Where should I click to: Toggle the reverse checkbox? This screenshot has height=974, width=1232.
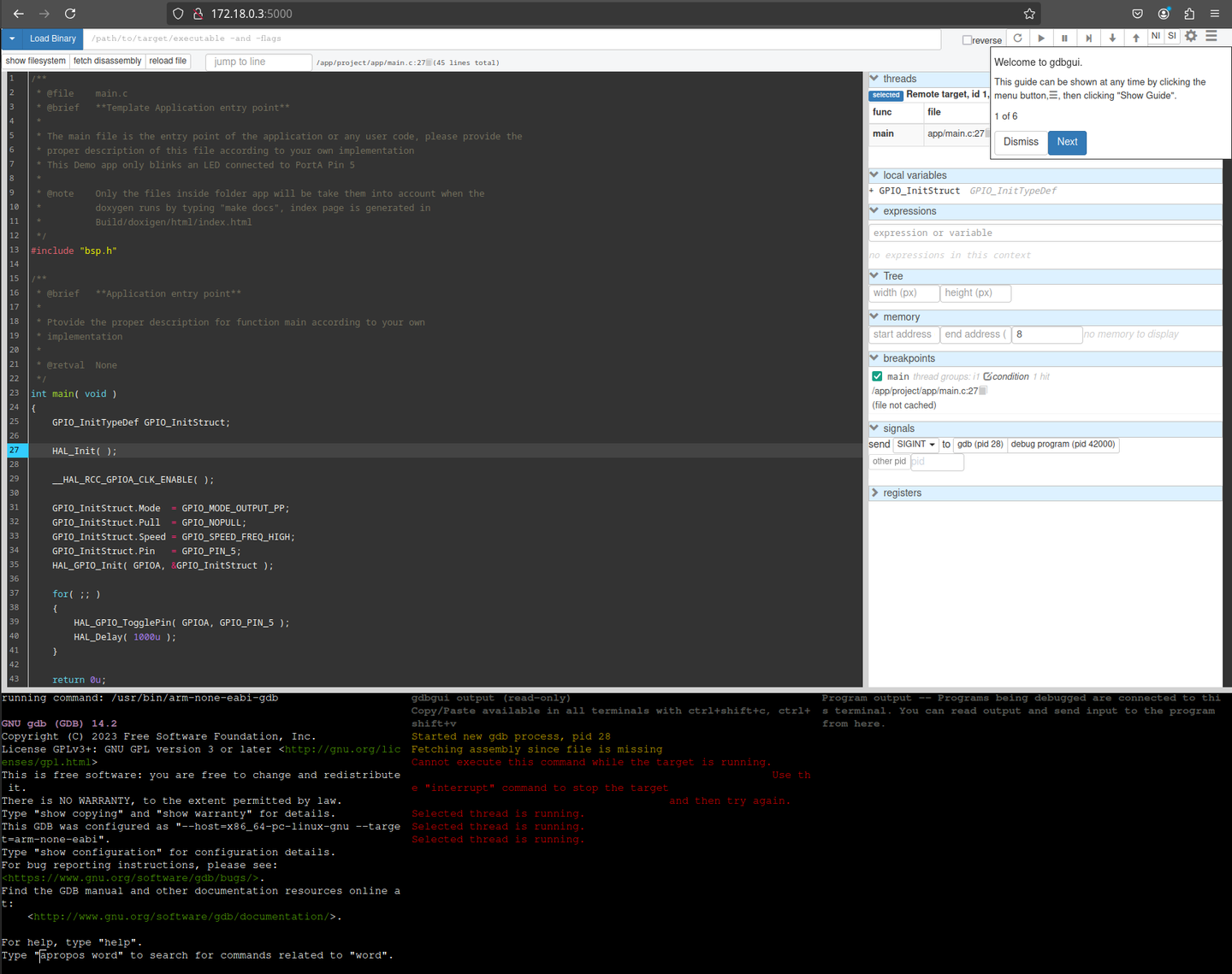[x=967, y=40]
